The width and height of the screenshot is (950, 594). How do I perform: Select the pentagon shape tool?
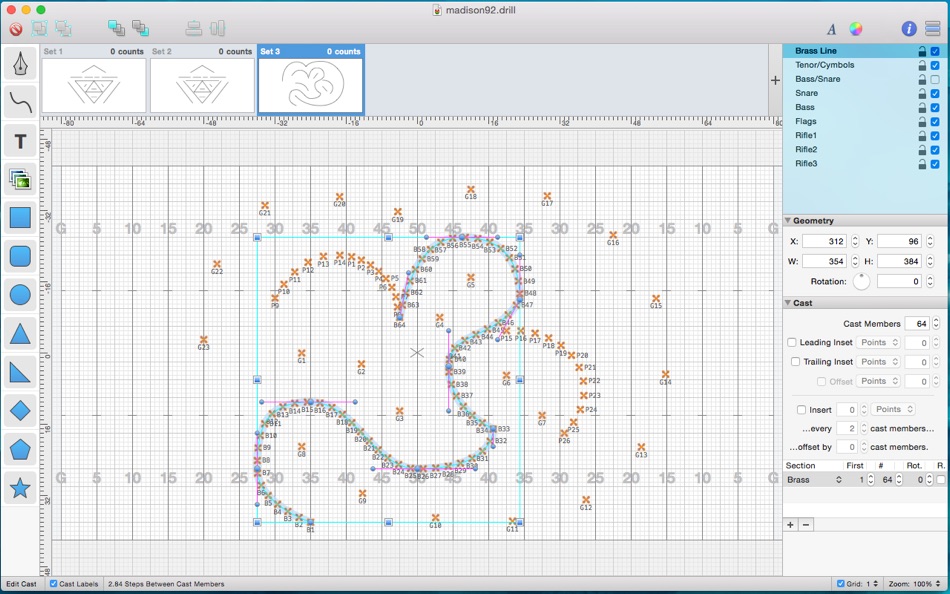coord(20,449)
